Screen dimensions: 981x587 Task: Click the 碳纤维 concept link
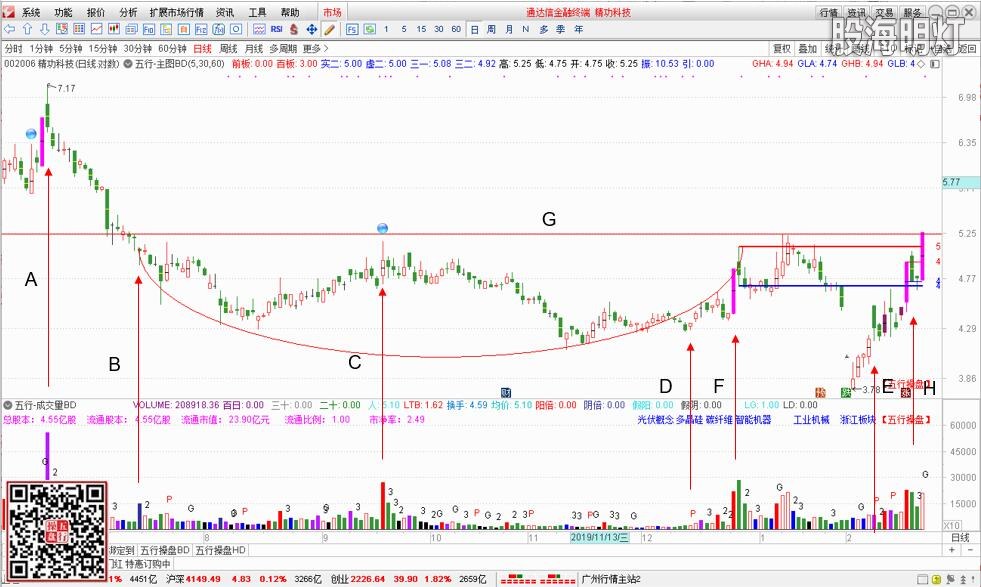[x=719, y=419]
